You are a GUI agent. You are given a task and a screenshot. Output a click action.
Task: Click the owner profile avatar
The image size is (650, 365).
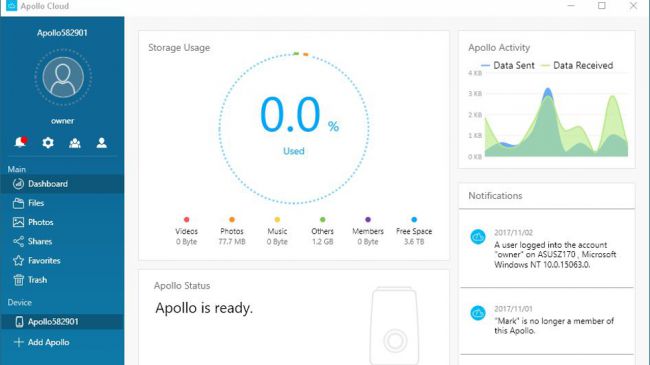(x=63, y=77)
